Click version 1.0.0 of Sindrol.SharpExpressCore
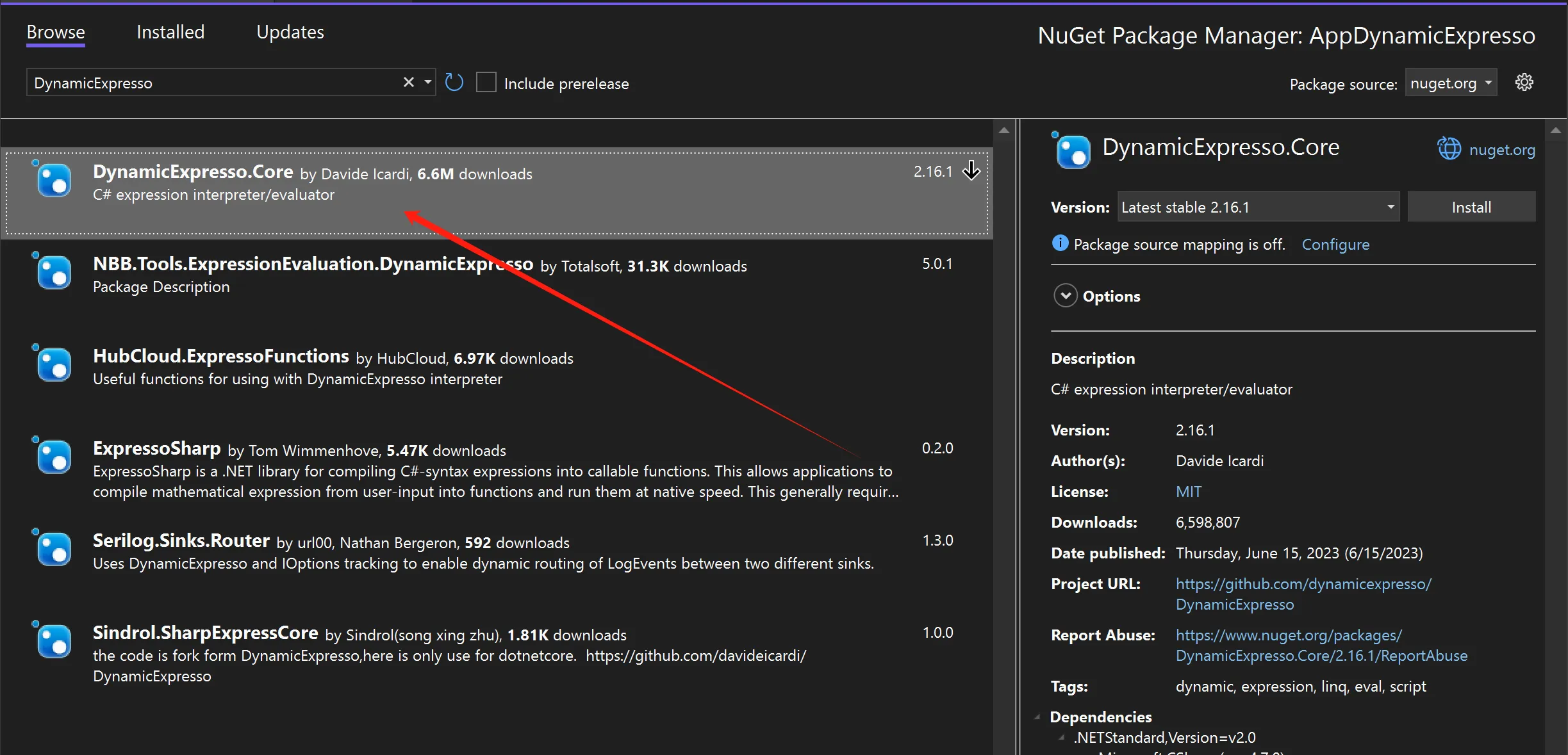 937,633
